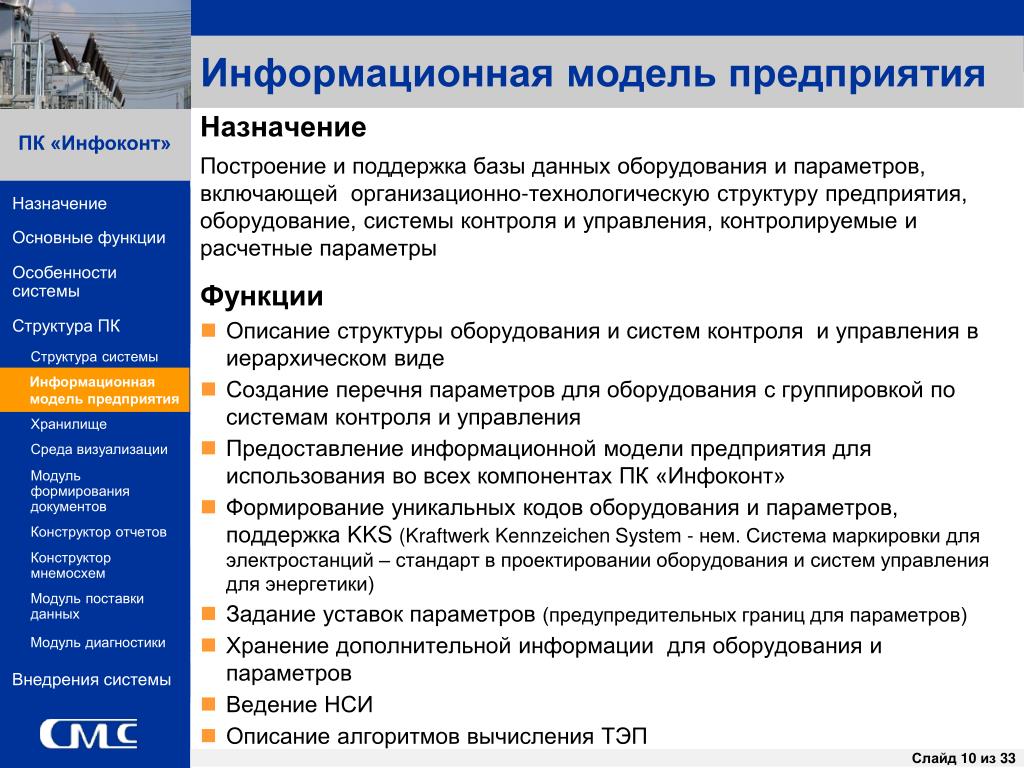1024x768 pixels.
Task: Click bullet Описание алгоритмов вычисления ТЭП
Action: click(x=436, y=737)
